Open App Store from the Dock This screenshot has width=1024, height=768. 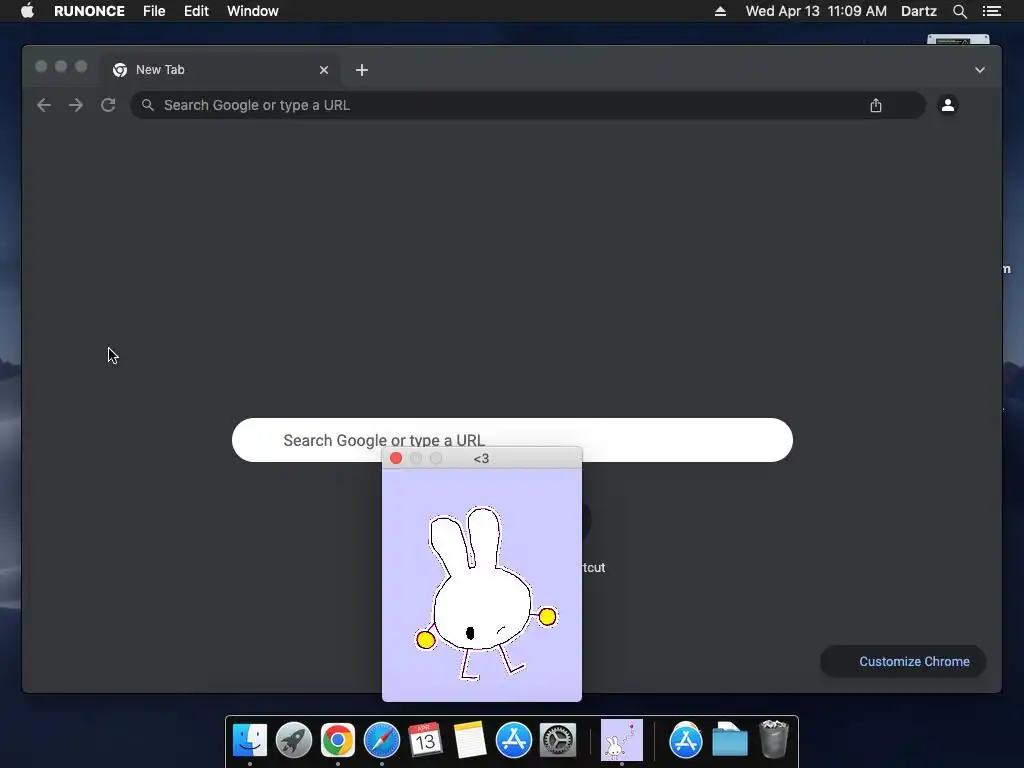click(x=514, y=740)
